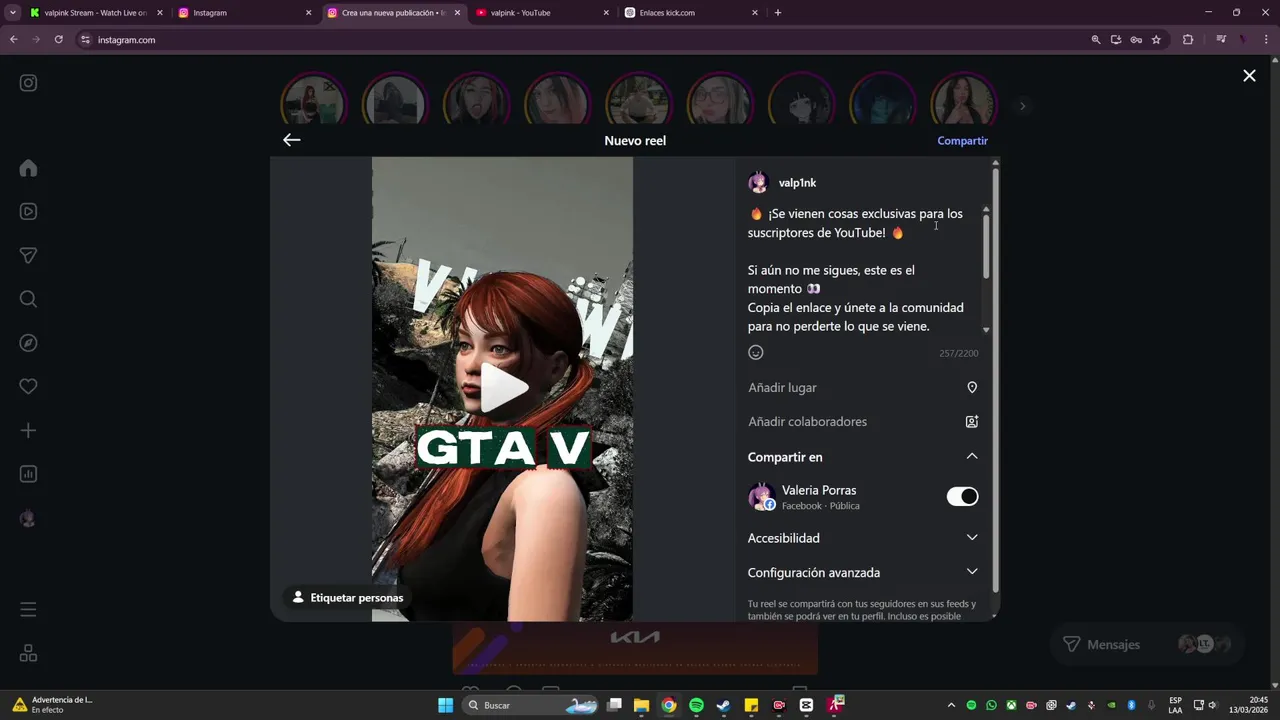The image size is (1280, 720).
Task: Open the dashboard chart icon in sidebar
Action: click(28, 474)
